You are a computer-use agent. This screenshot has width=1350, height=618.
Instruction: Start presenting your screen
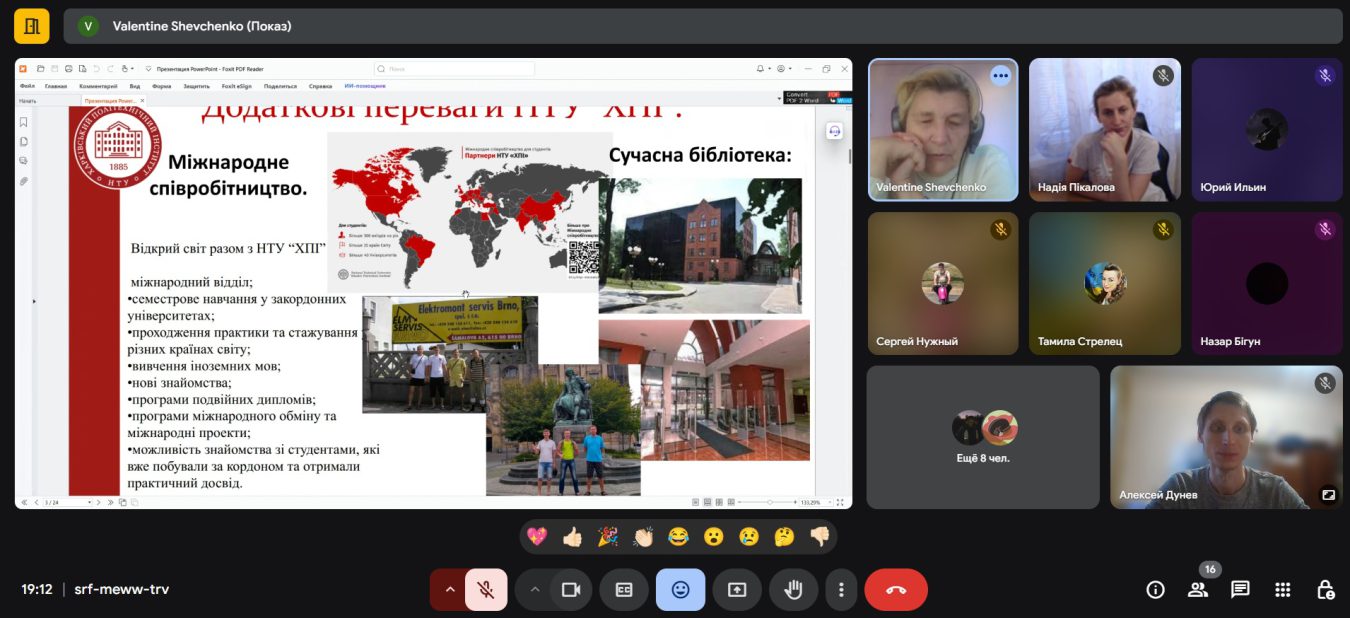pyautogui.click(x=737, y=590)
